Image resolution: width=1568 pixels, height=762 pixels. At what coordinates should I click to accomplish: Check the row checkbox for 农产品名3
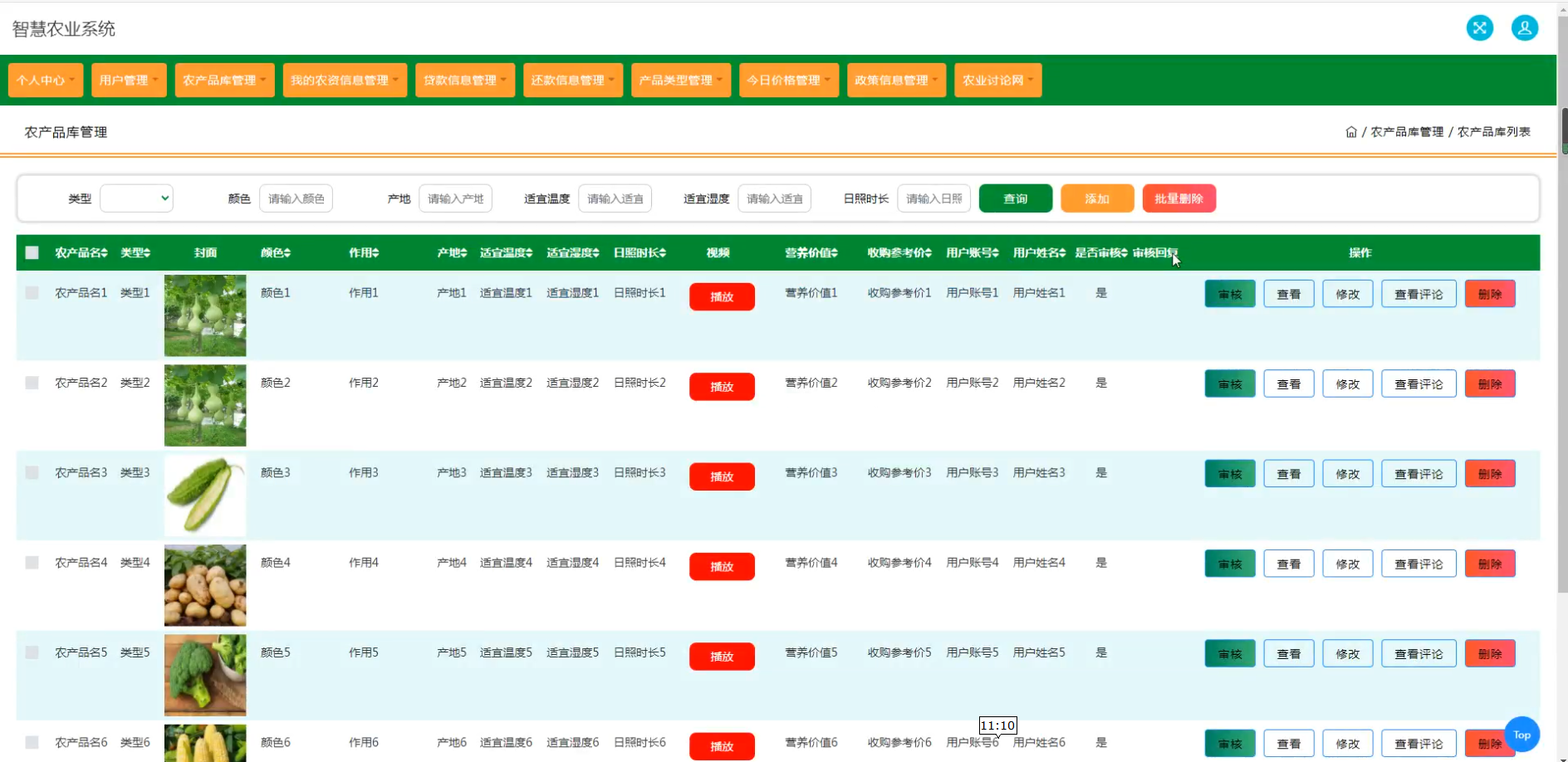32,472
